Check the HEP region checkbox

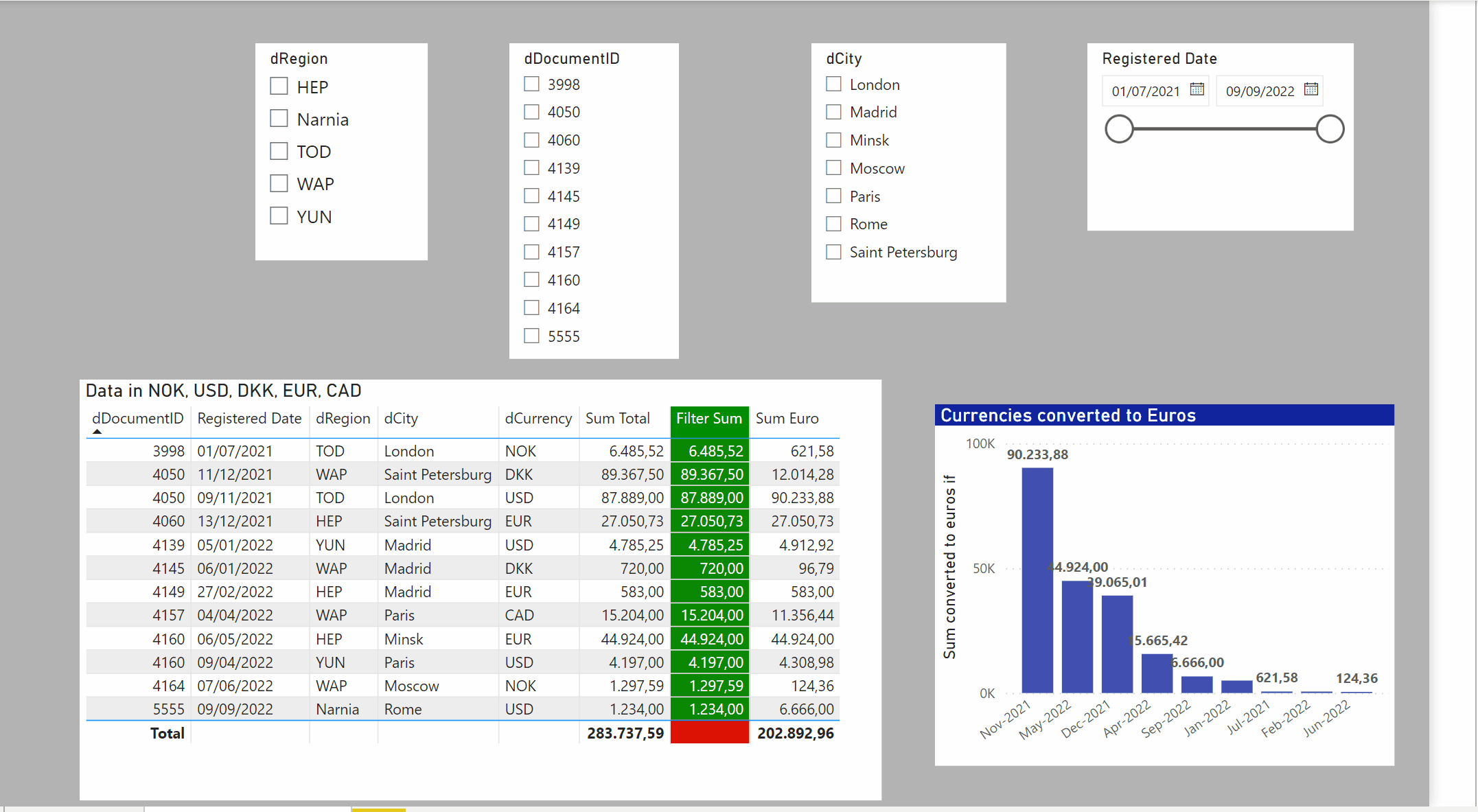[279, 86]
